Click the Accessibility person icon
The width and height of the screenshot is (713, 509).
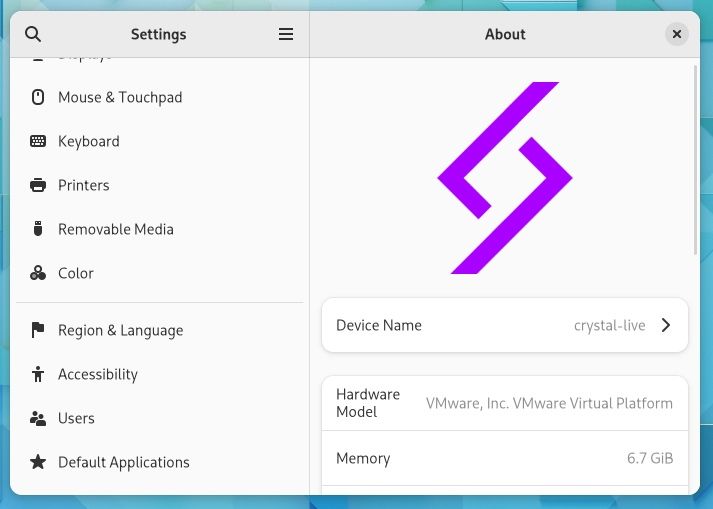(x=38, y=374)
